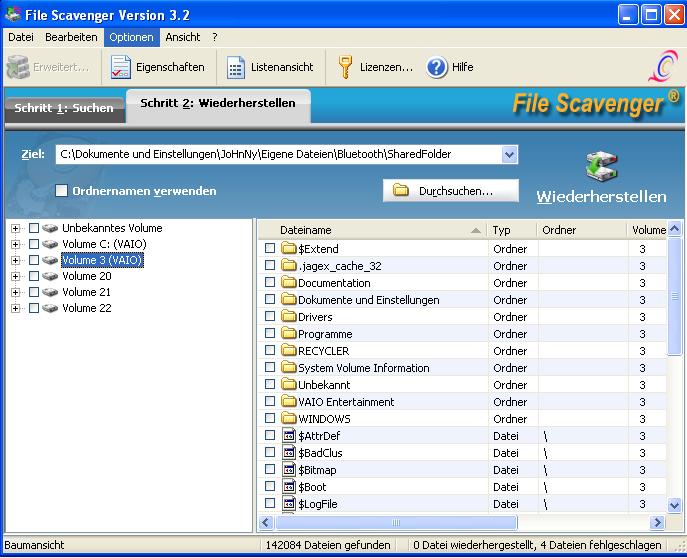Click the Ordner column header
Screen dimensions: 687x558
(x=581, y=230)
